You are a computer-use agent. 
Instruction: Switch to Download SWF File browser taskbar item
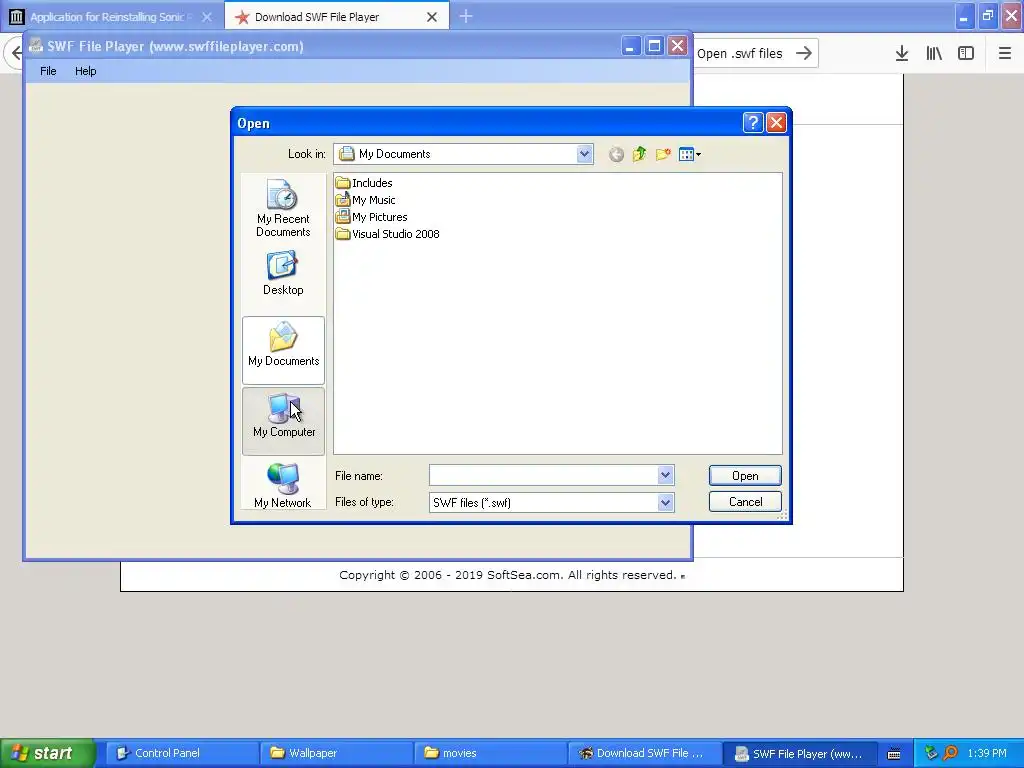(644, 753)
